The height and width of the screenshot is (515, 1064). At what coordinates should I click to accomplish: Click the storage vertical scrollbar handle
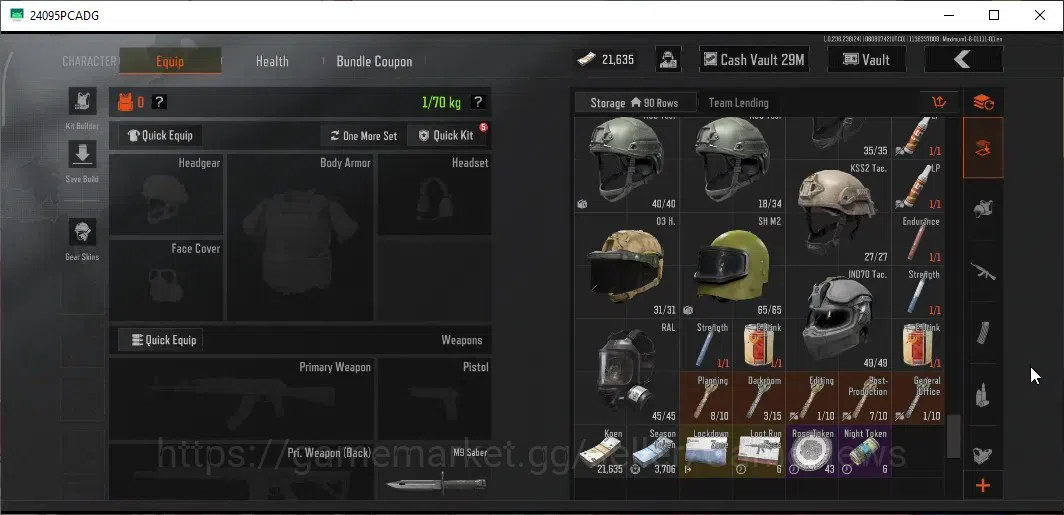[x=953, y=436]
